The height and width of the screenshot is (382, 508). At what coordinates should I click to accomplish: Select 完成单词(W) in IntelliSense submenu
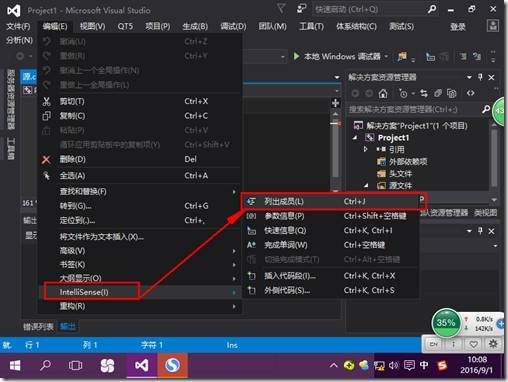pyautogui.click(x=332, y=245)
